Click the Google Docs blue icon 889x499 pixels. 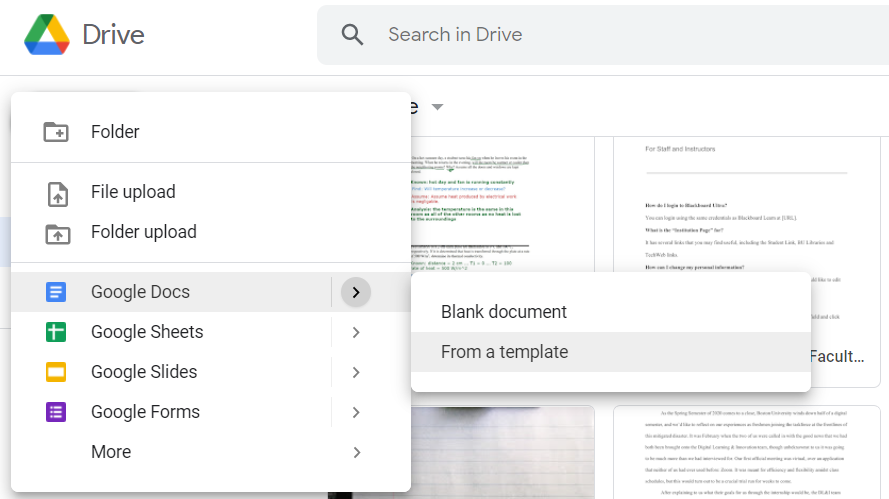coord(56,292)
